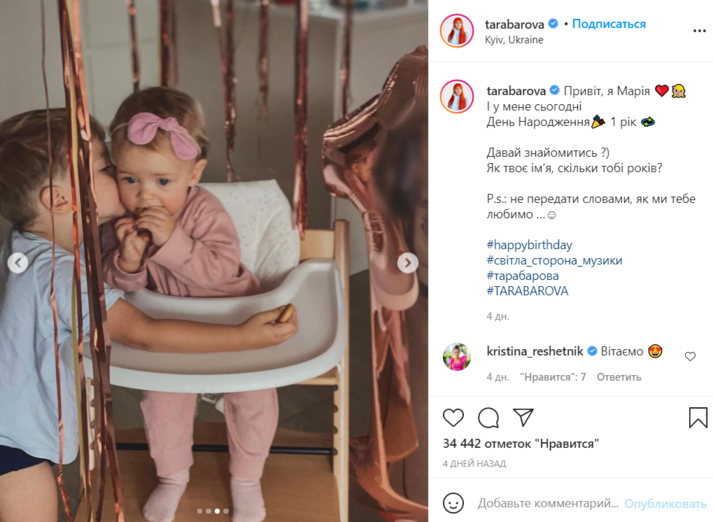Like the post with the heart icon
Viewport: 713px width, 522px height.
[x=453, y=417]
